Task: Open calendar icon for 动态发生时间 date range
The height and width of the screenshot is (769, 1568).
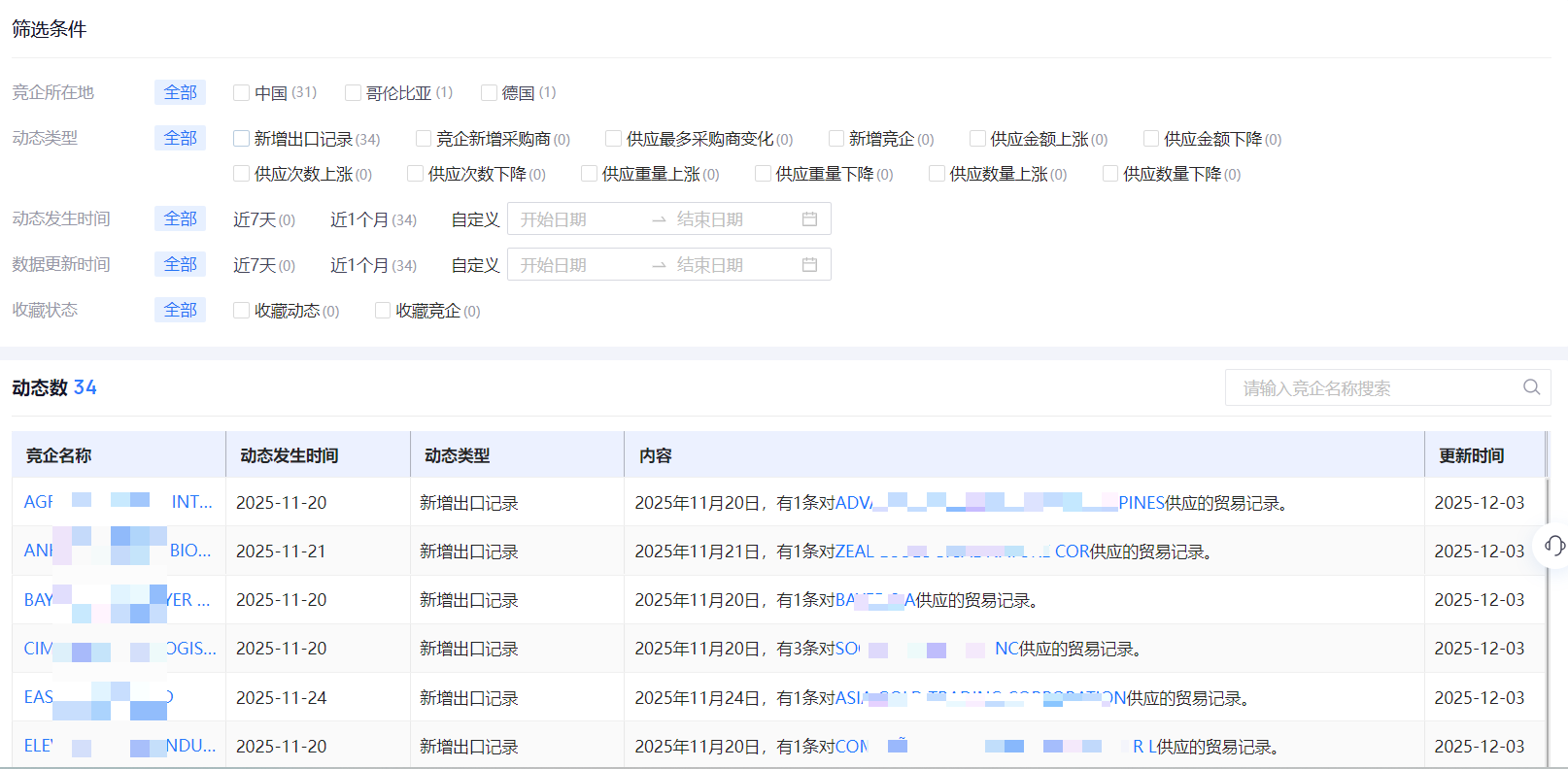Action: coord(809,219)
